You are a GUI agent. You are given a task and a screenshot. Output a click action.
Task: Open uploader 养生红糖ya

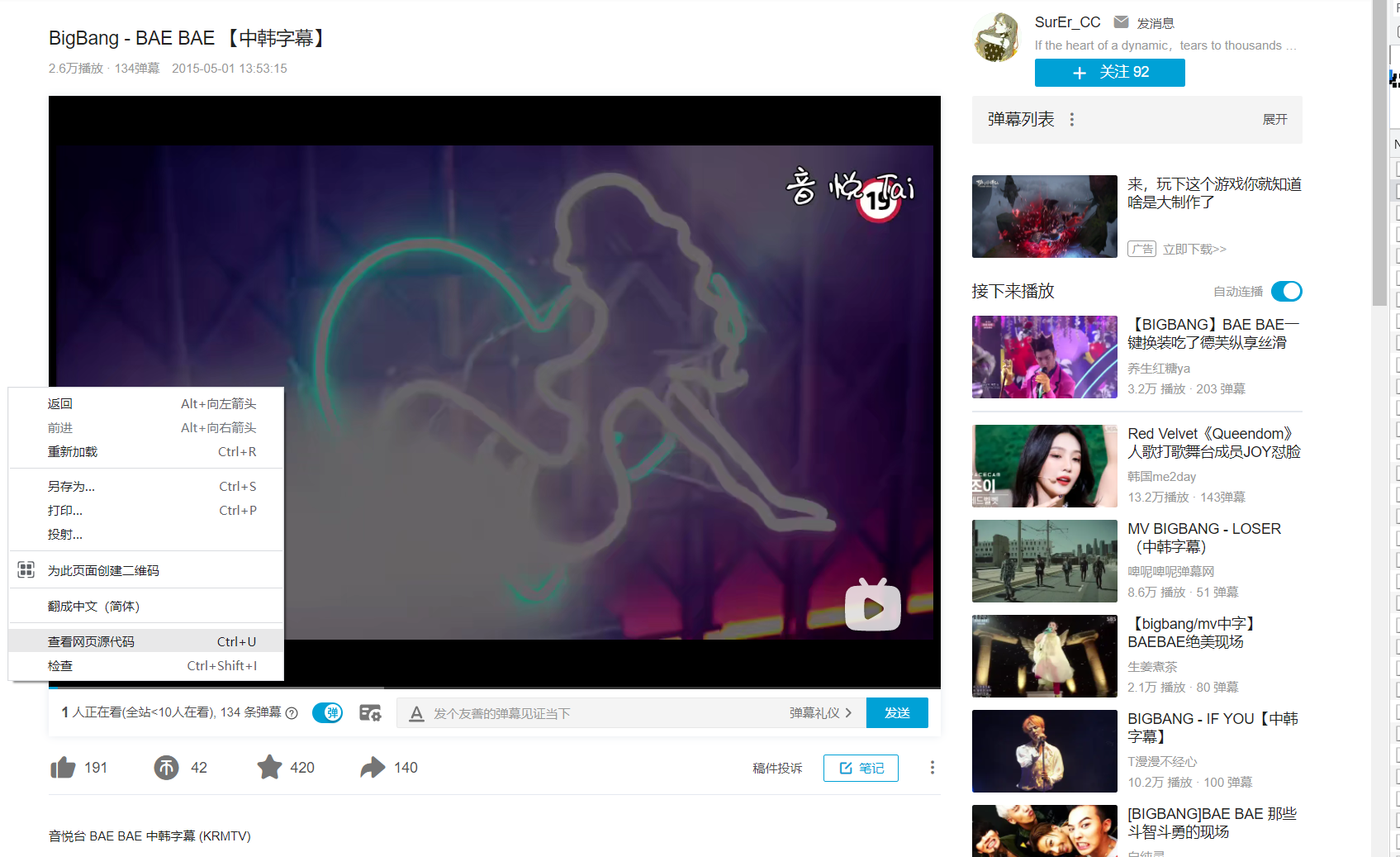[x=1159, y=369]
